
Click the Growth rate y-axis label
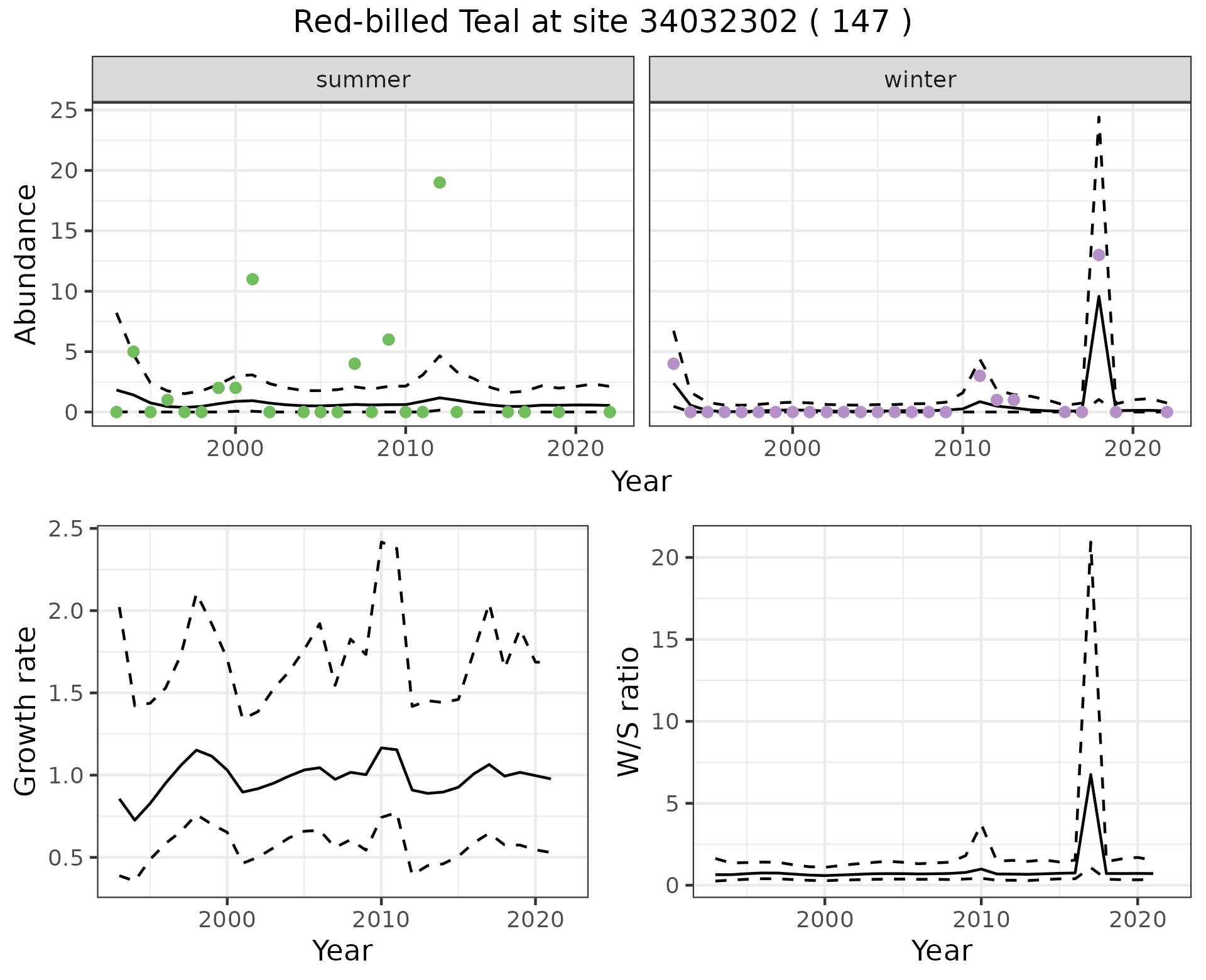(26, 712)
